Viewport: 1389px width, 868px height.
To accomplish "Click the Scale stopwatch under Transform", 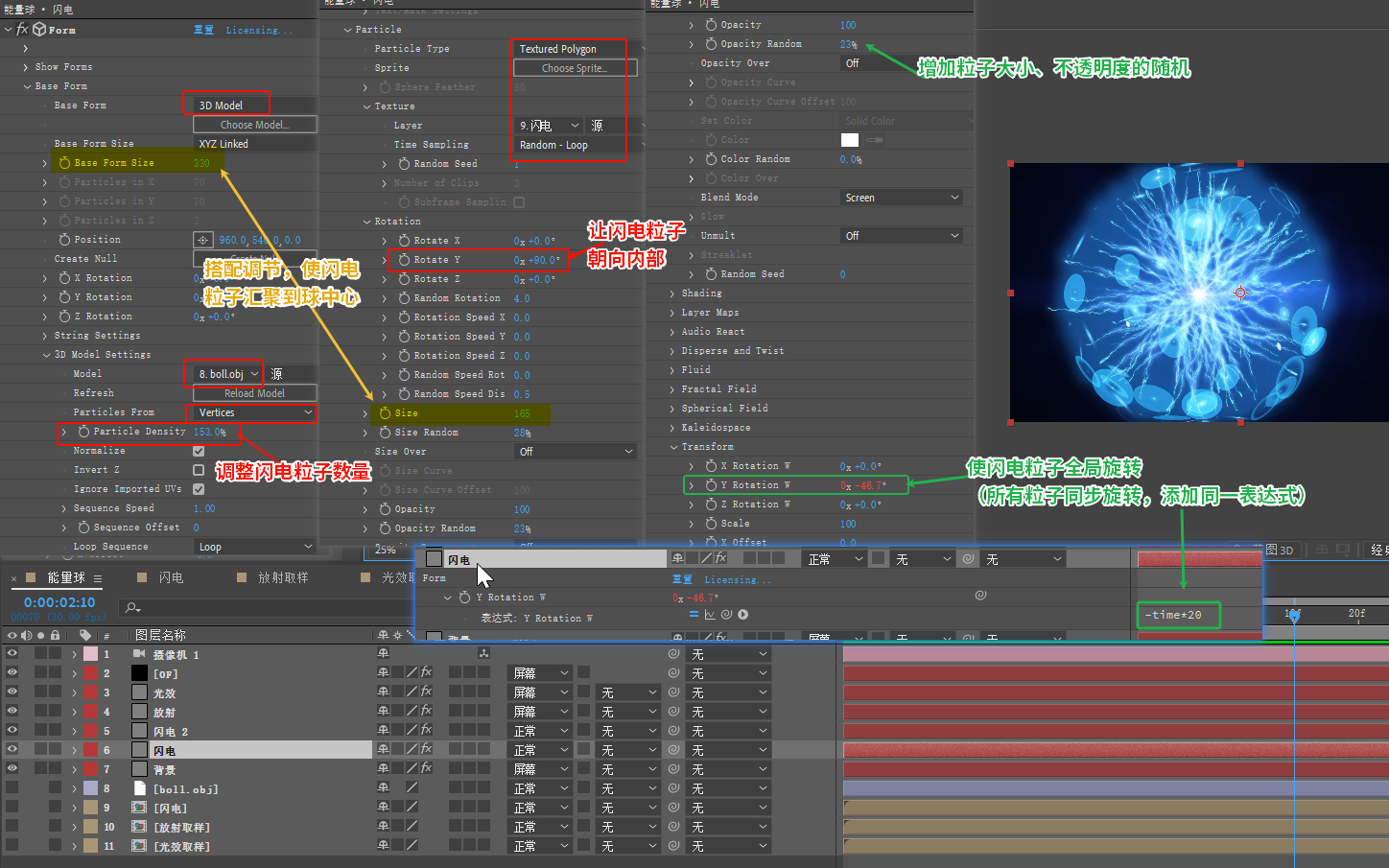I will 711,524.
